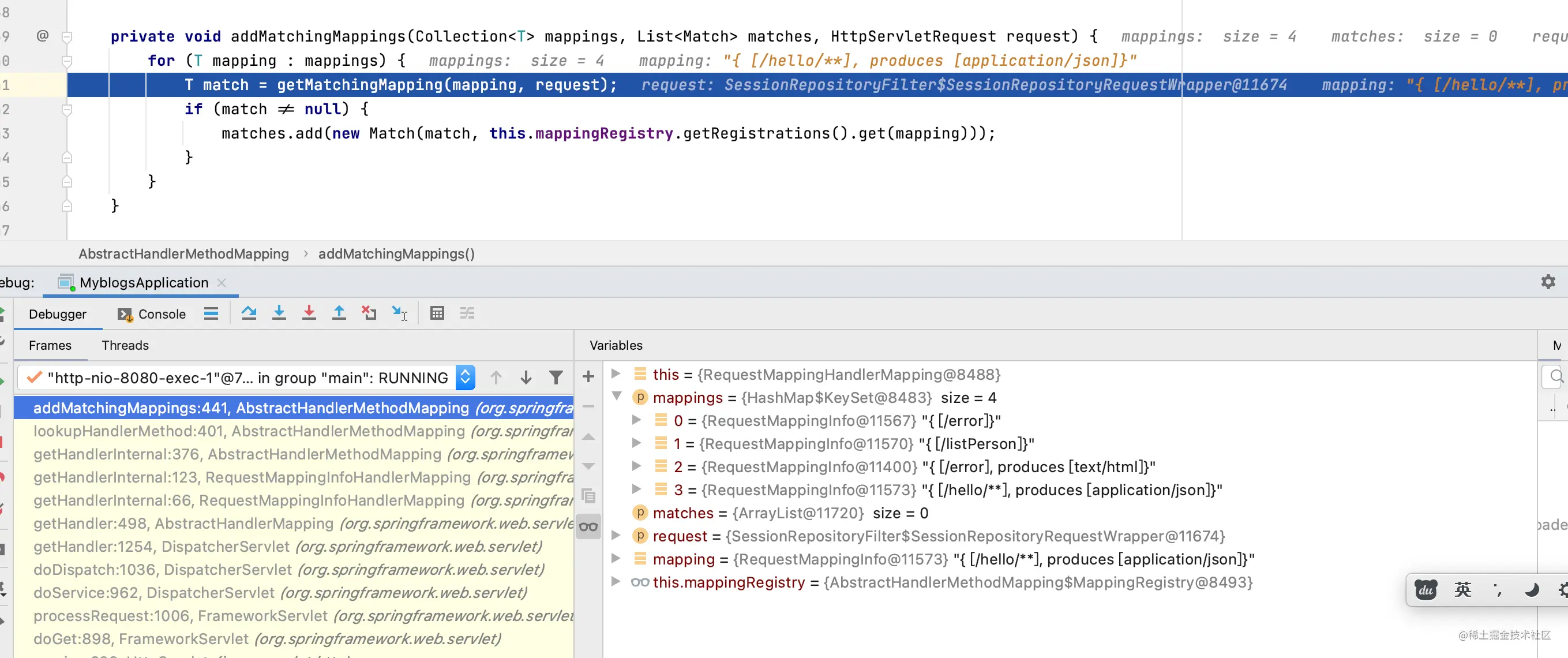
Task: Remove selected watch with minus icon
Action: (x=588, y=406)
